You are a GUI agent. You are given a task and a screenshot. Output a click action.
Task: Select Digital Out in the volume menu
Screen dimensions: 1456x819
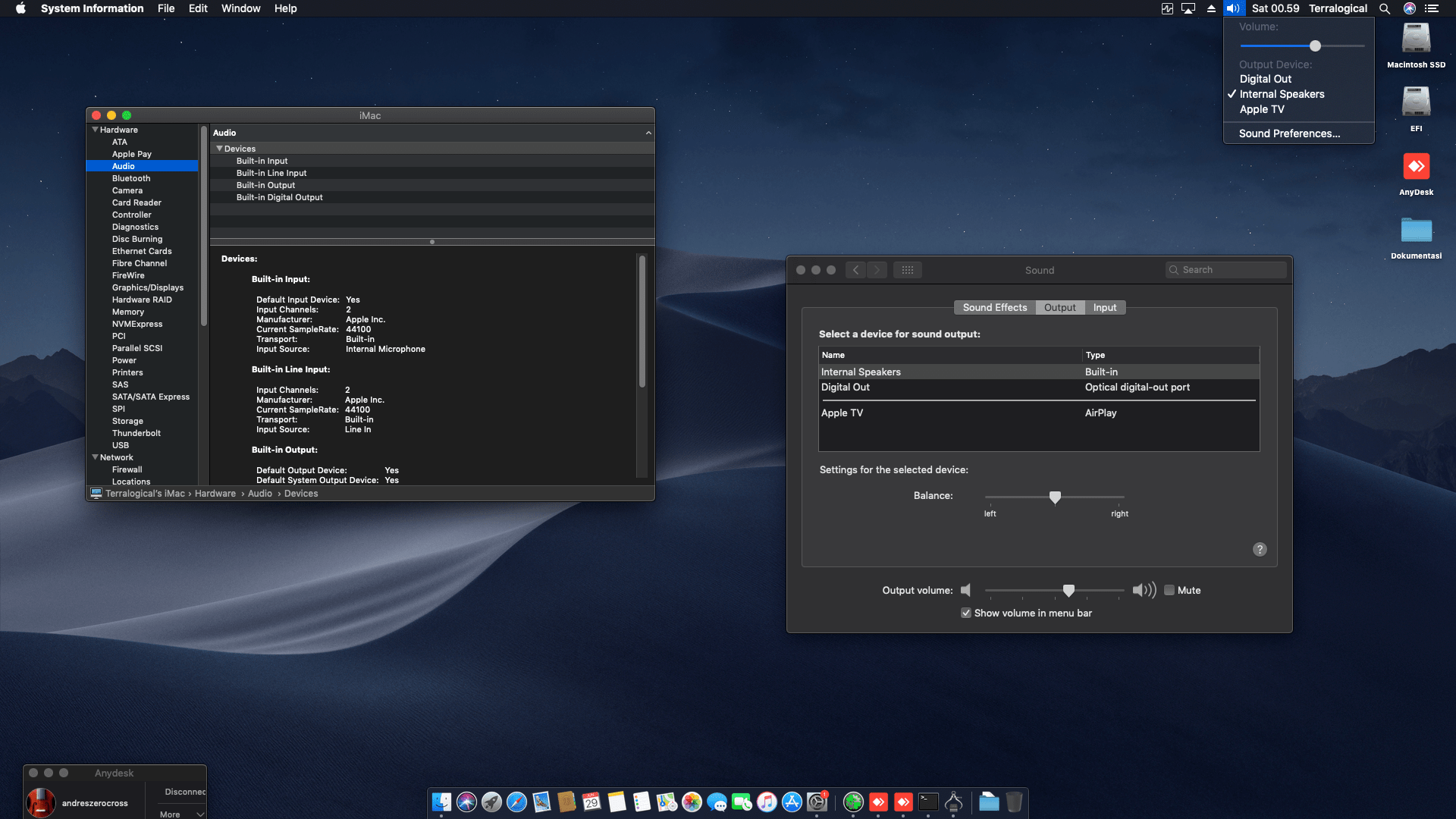click(1266, 79)
